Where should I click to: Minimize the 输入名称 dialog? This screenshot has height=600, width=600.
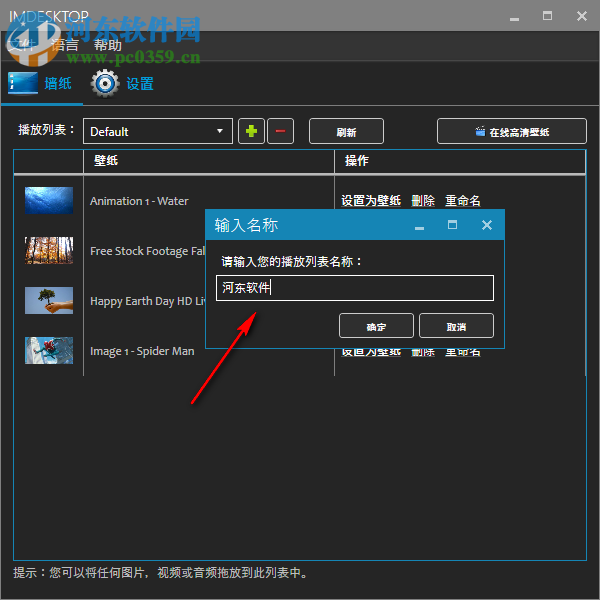tap(419, 227)
